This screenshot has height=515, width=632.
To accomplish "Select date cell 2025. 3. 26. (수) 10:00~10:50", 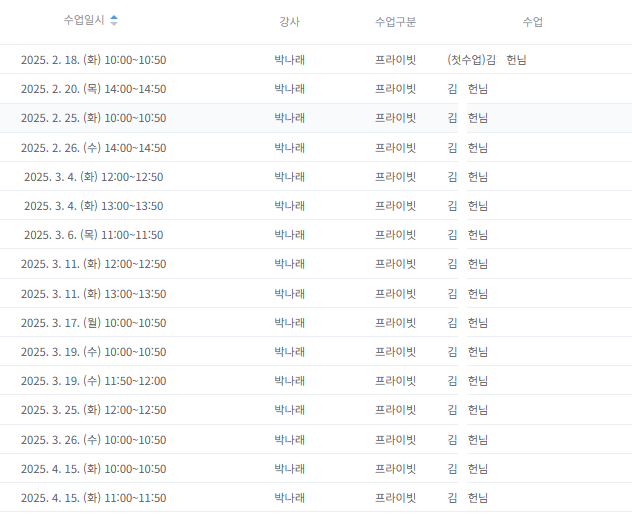I will [x=94, y=440].
